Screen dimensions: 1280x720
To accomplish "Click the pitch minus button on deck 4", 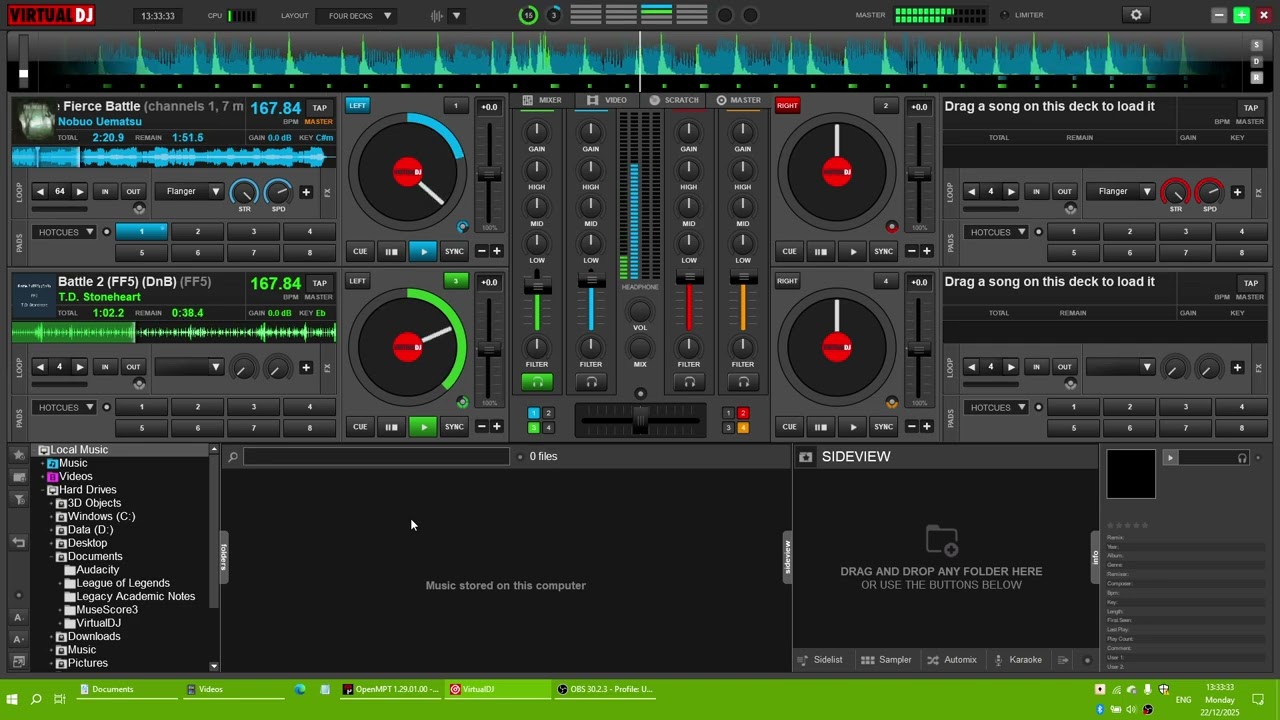I will pyautogui.click(x=911, y=427).
